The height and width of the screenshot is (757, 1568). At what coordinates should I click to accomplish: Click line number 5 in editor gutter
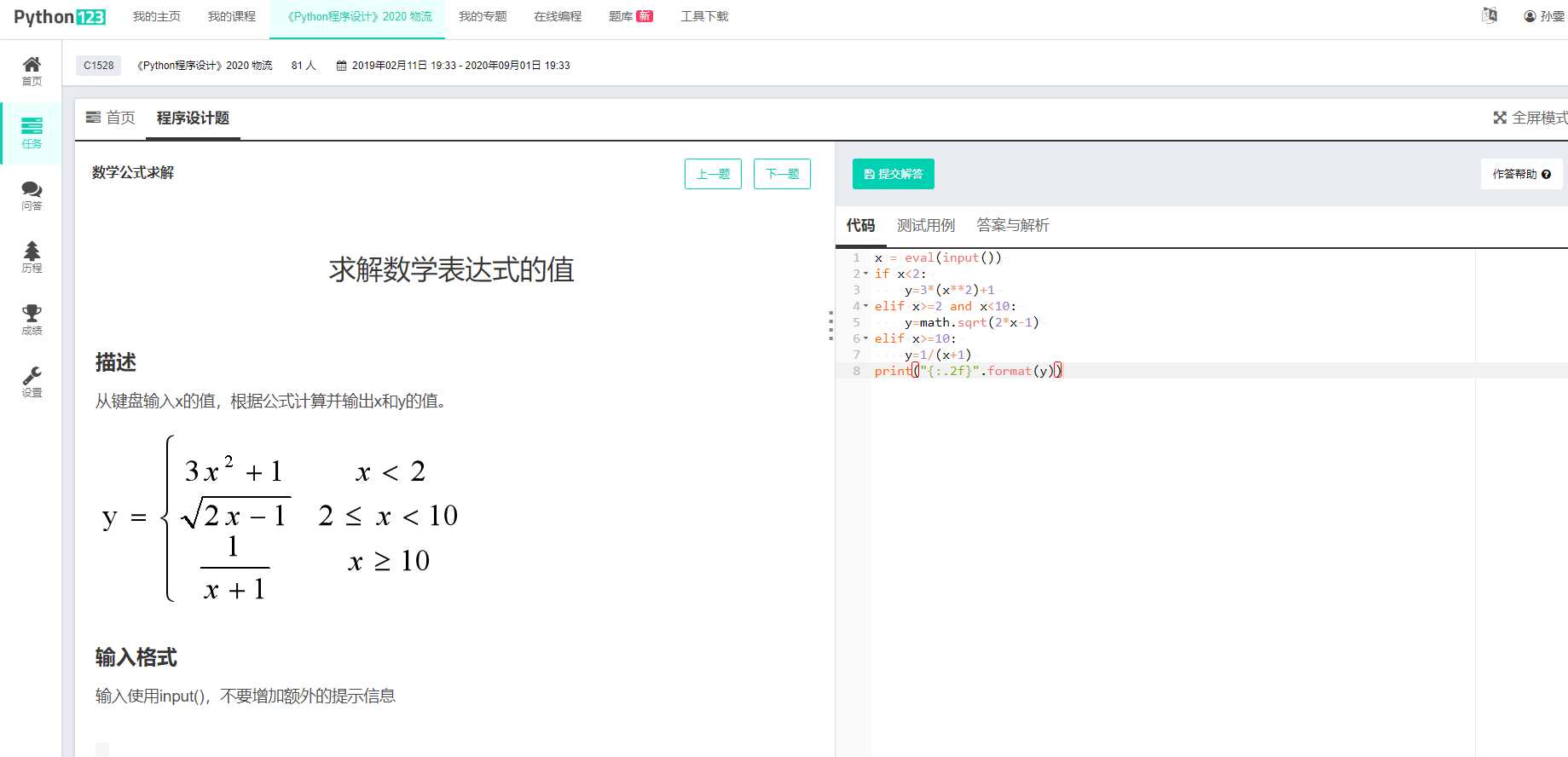tap(857, 322)
